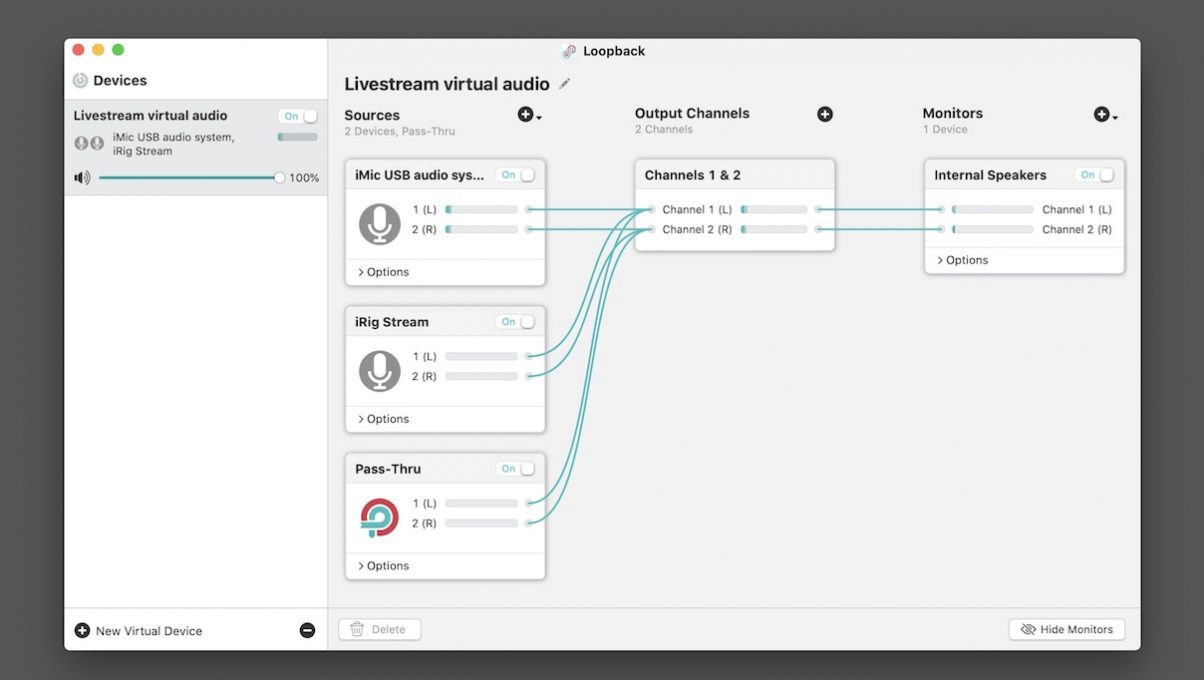
Task: Click the Pass-Thru Loopback logo icon
Action: click(x=380, y=518)
